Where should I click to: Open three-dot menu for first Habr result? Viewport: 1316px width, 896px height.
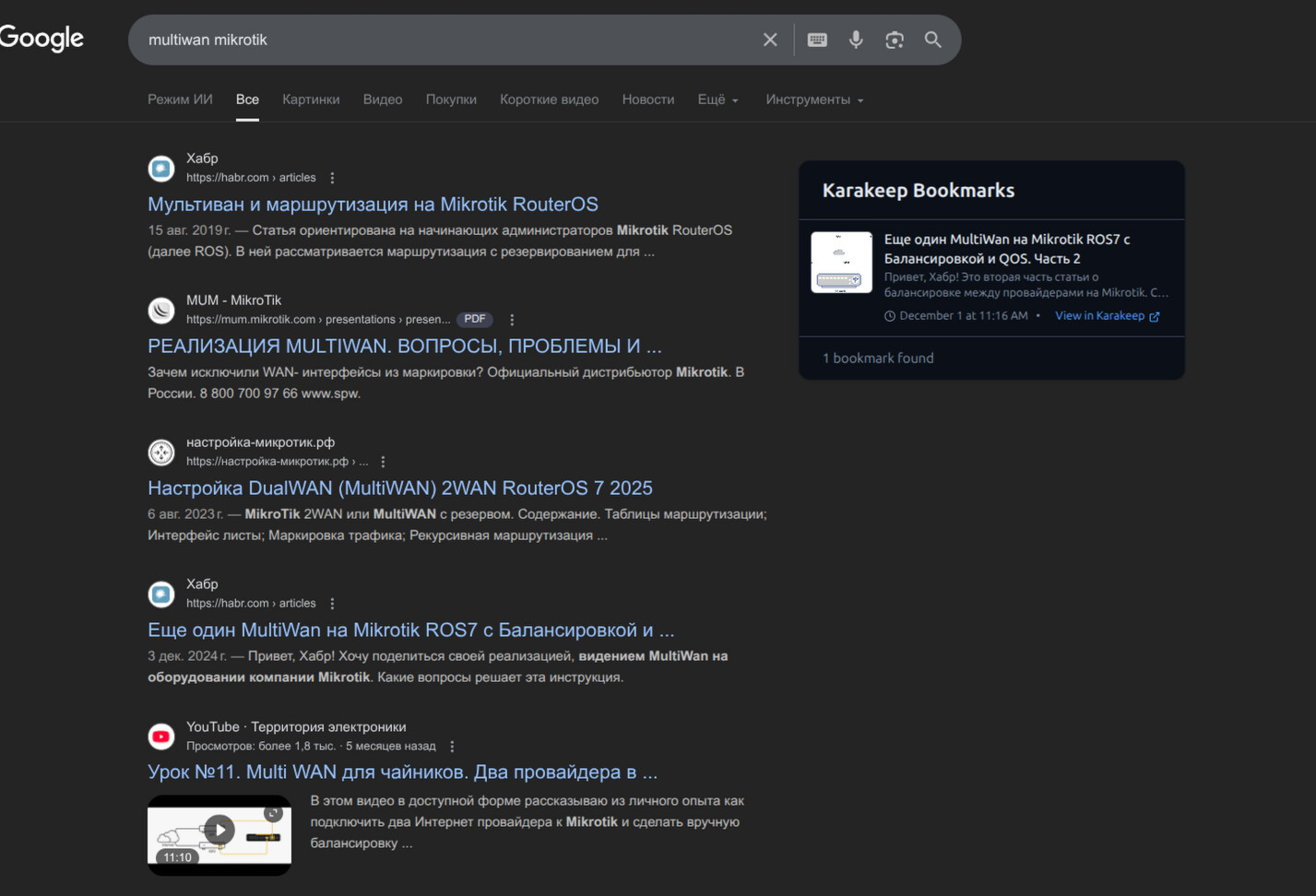pos(333,178)
